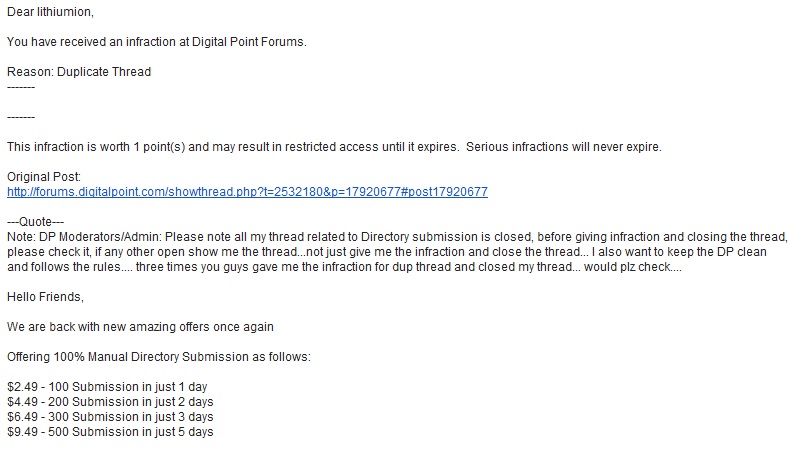Open the forums.digitalpoint.com showthread link

(x=247, y=192)
